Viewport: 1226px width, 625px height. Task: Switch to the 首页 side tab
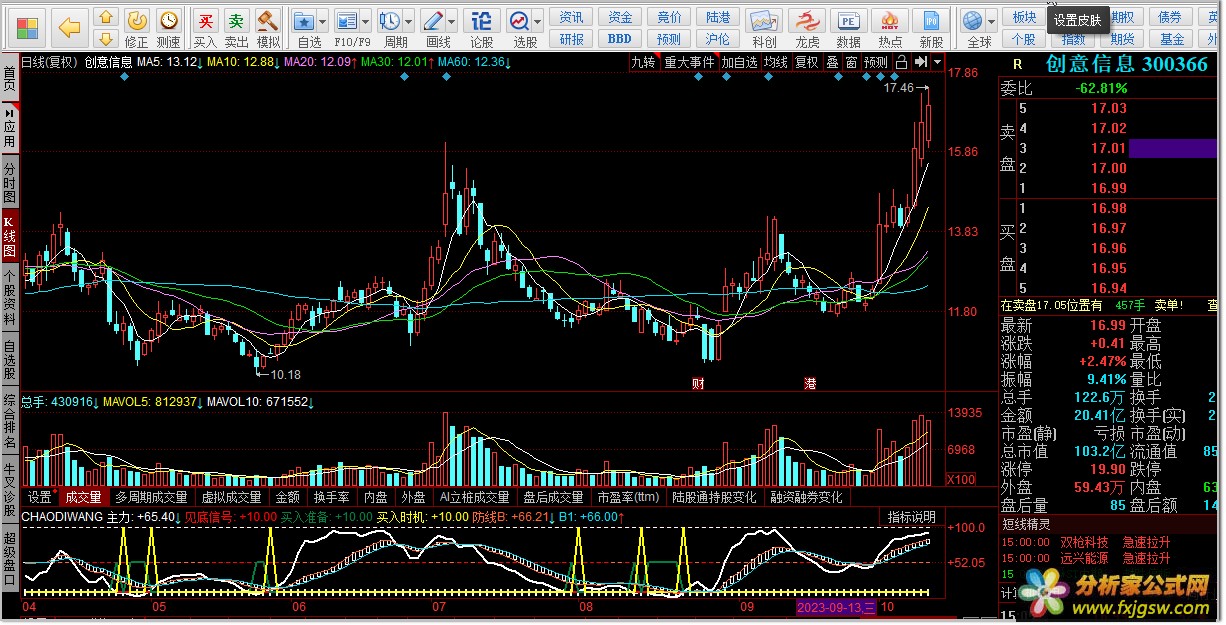[9, 80]
